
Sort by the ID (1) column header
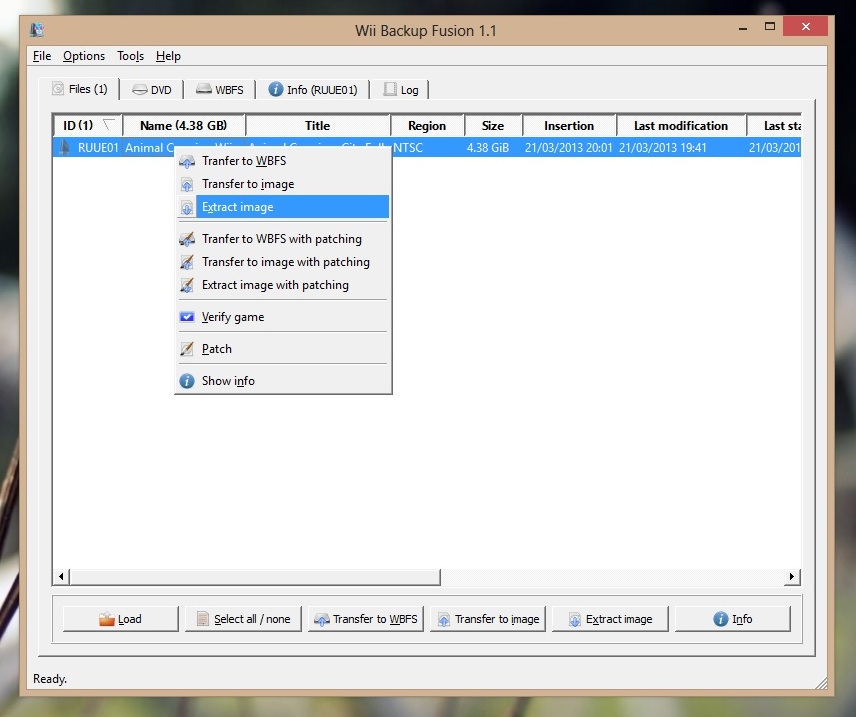click(x=88, y=126)
